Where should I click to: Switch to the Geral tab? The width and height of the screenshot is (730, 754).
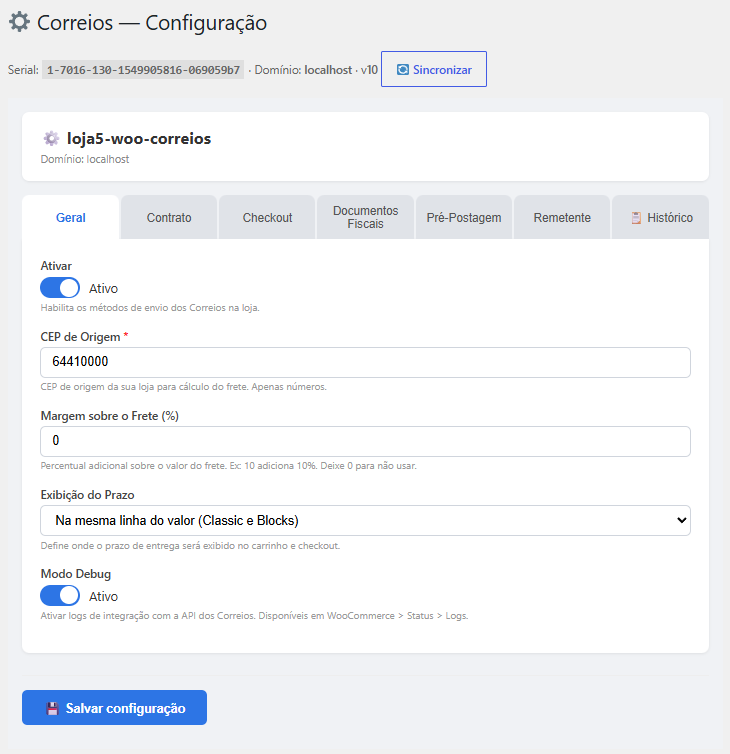tap(71, 217)
